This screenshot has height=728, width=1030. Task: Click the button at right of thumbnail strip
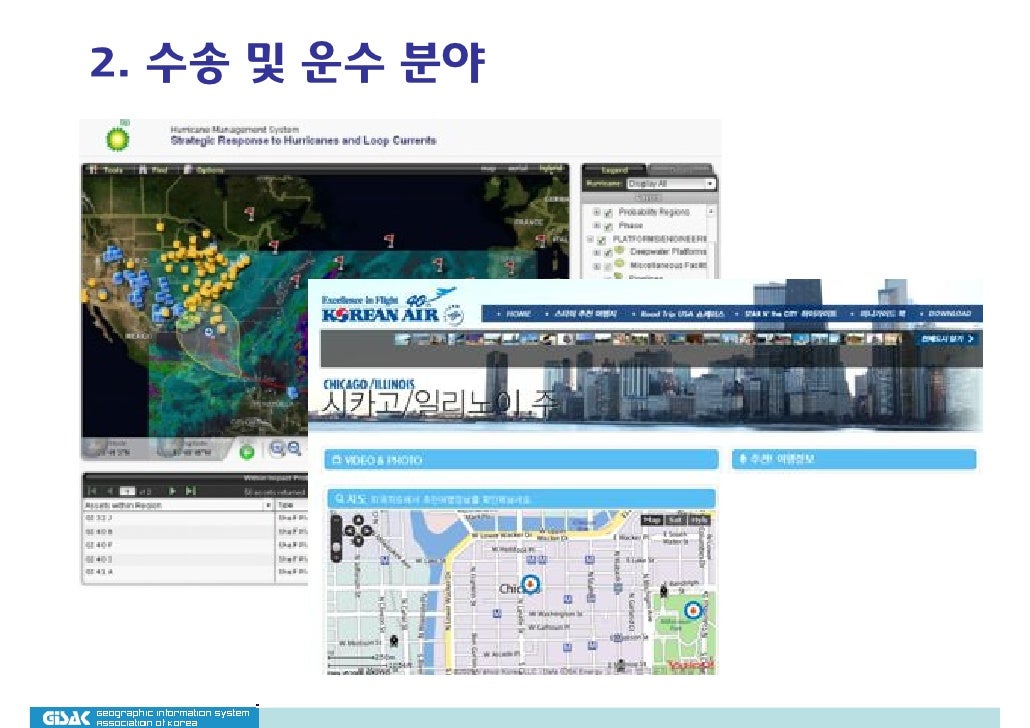click(x=947, y=339)
